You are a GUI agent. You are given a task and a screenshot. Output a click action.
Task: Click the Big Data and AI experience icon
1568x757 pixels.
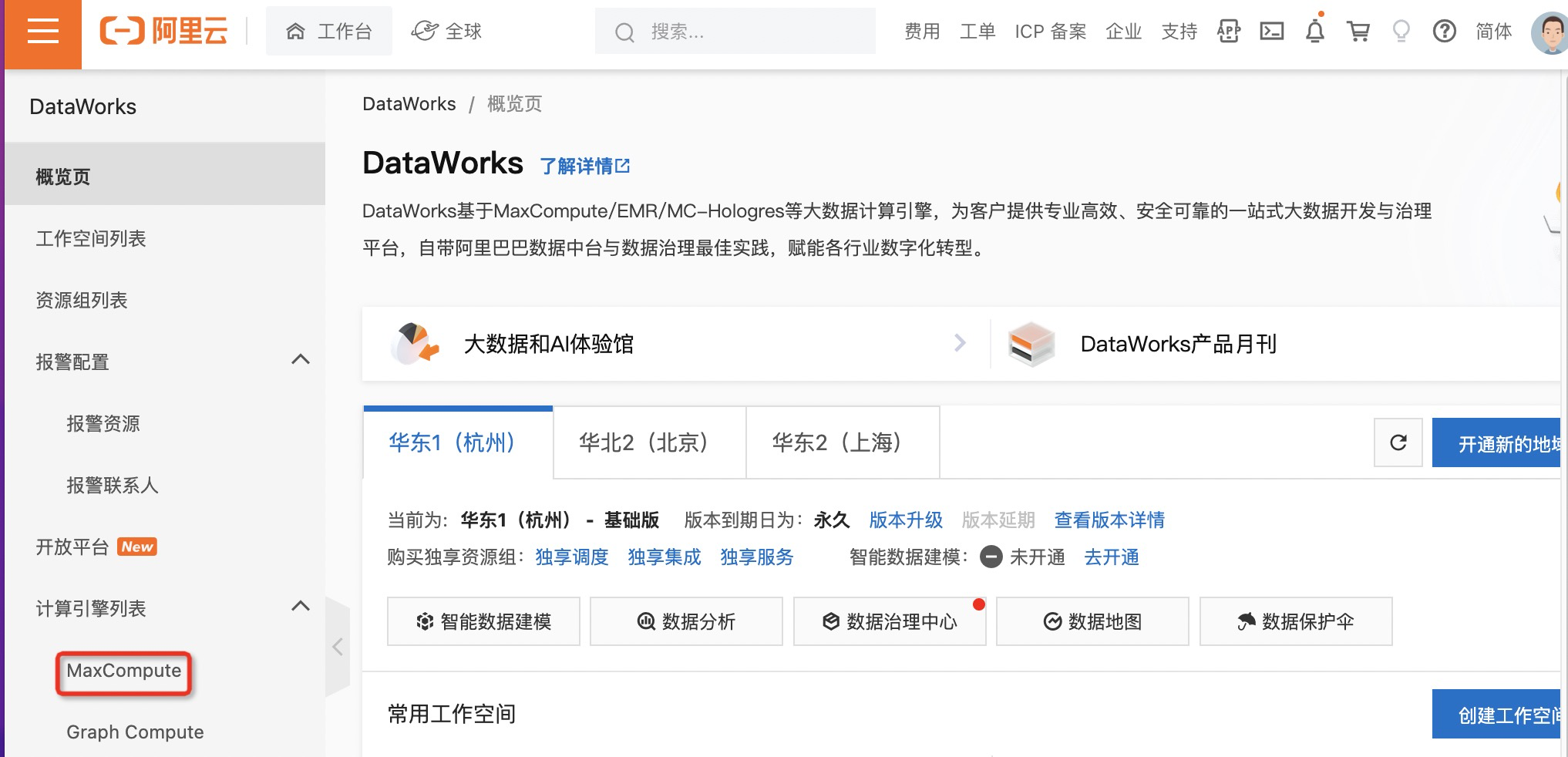[x=415, y=343]
